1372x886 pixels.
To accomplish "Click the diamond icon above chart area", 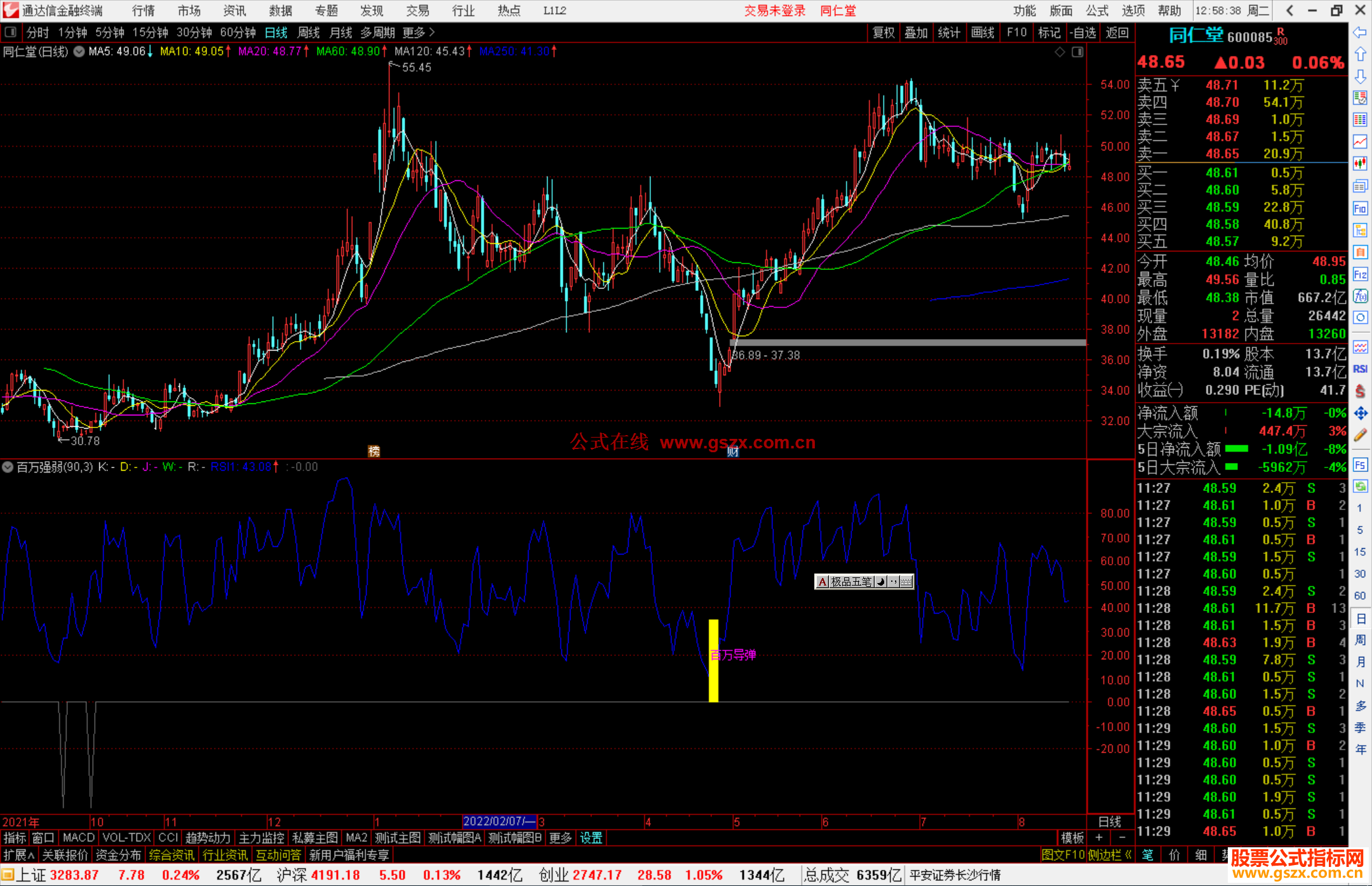I will coord(1059,52).
